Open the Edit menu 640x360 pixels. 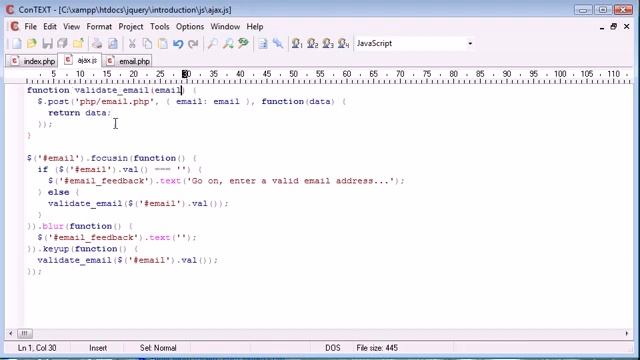point(50,27)
